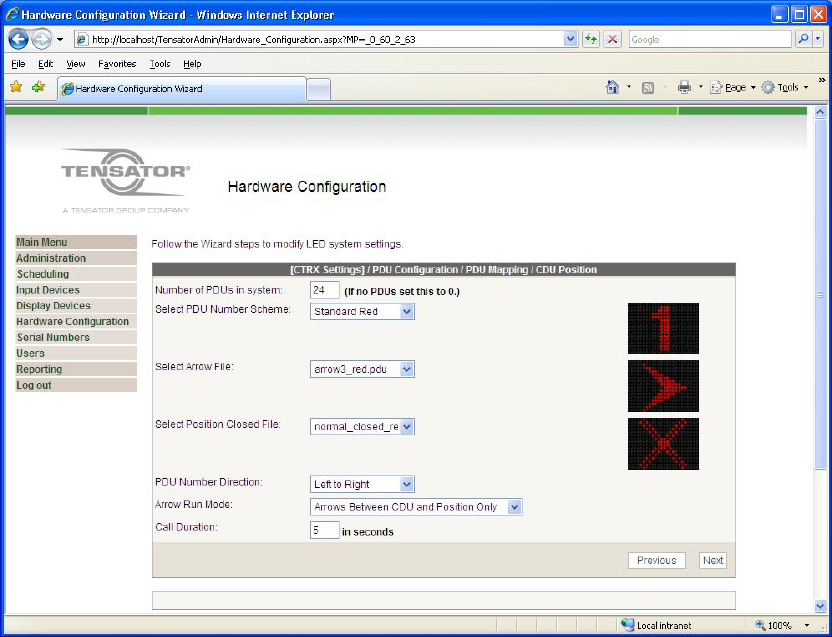Open the View menu
The image size is (832, 637).
click(76, 64)
